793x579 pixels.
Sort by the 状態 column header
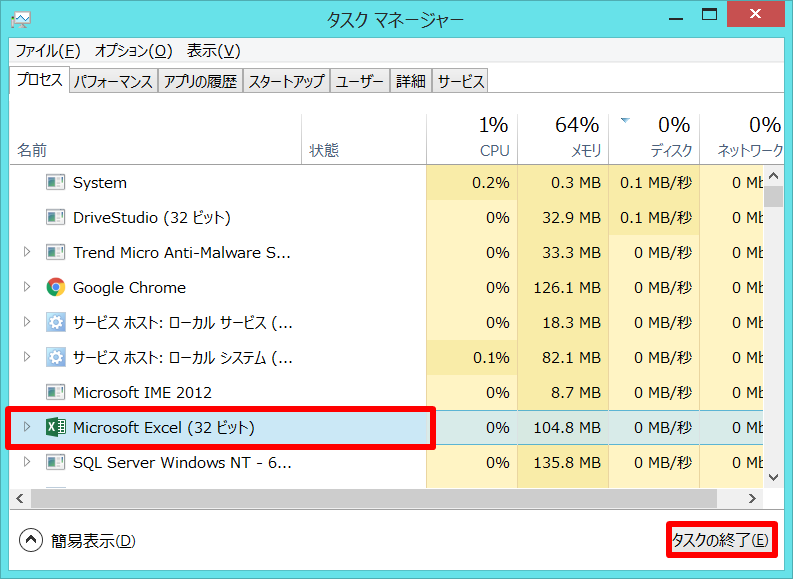coord(364,139)
